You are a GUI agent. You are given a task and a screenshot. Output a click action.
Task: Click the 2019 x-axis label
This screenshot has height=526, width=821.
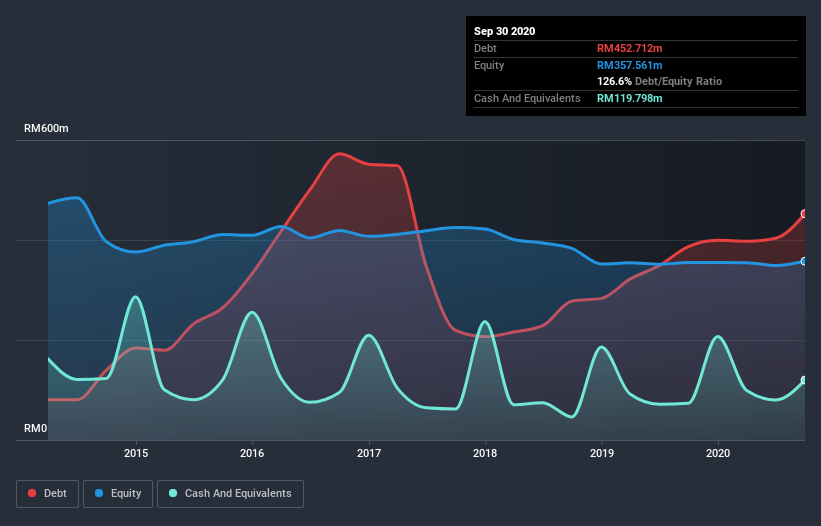click(x=602, y=453)
